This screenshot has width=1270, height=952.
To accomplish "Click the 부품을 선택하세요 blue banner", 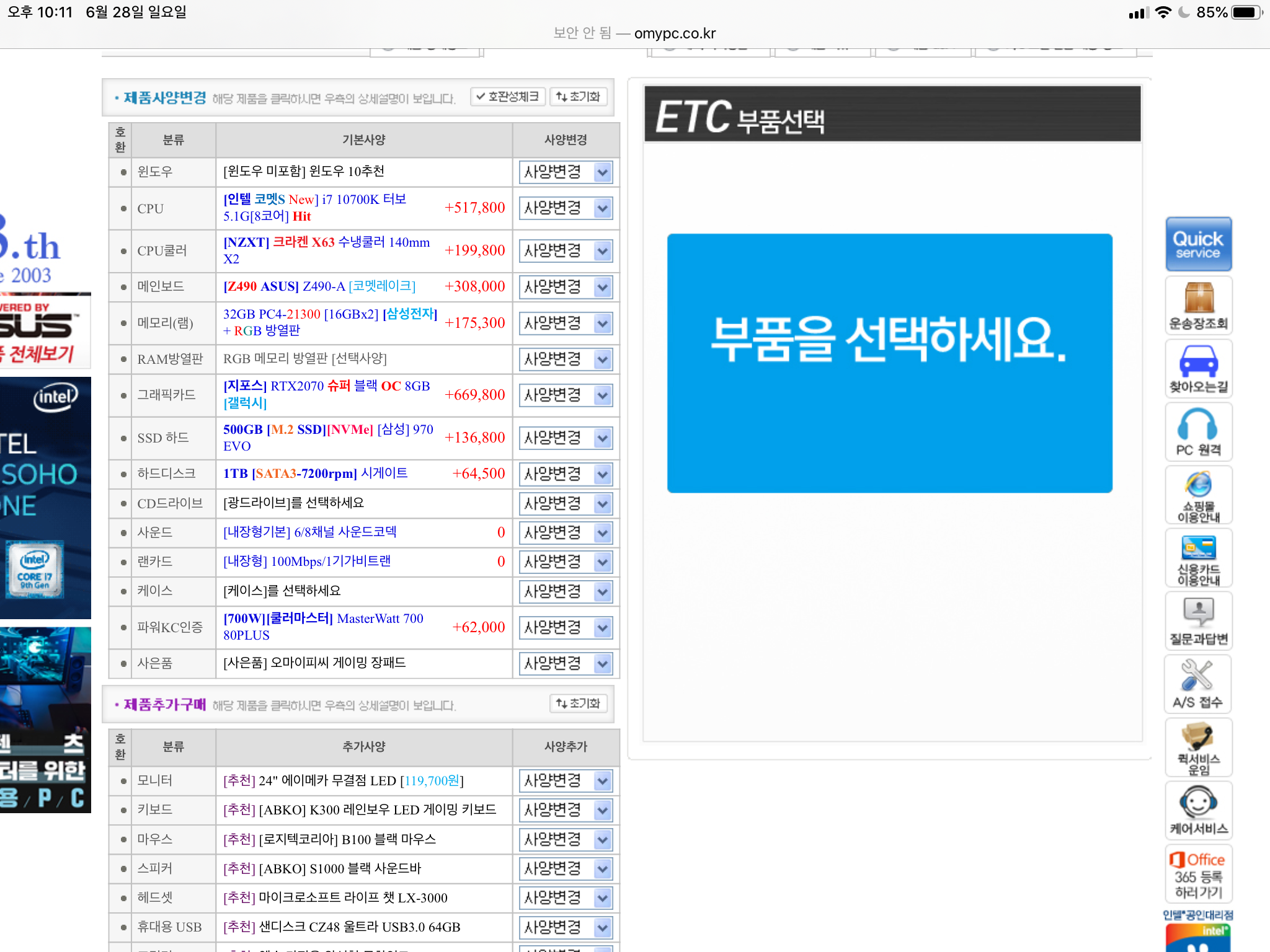I will 889,363.
